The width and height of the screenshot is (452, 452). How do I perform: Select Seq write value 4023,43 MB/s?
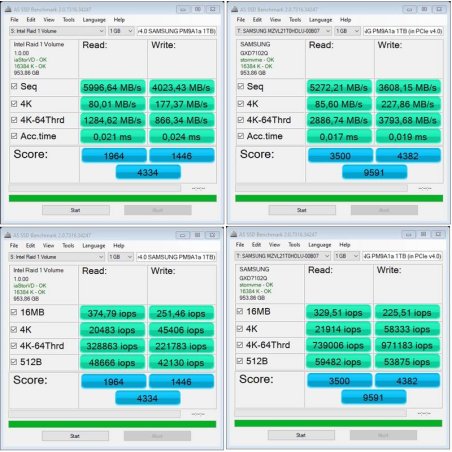click(181, 87)
